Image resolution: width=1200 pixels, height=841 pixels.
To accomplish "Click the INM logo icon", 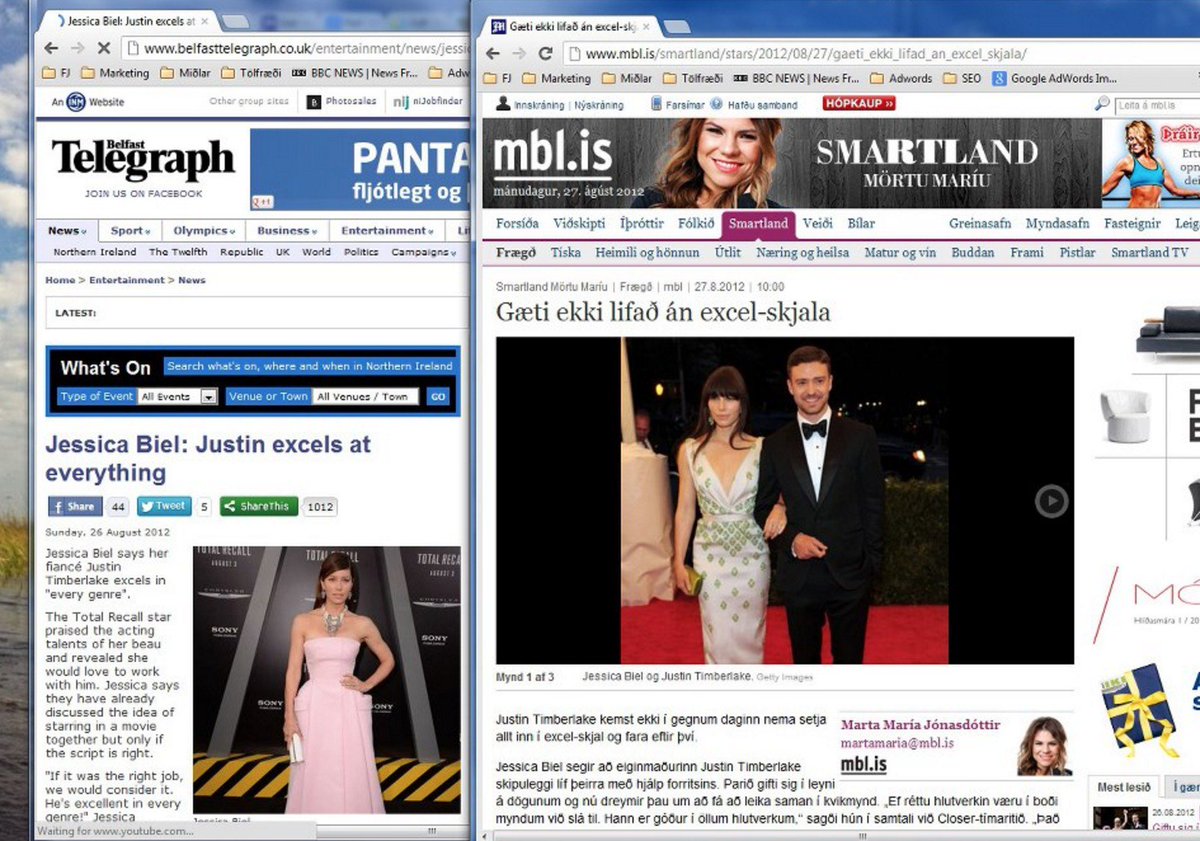I will (75, 101).
